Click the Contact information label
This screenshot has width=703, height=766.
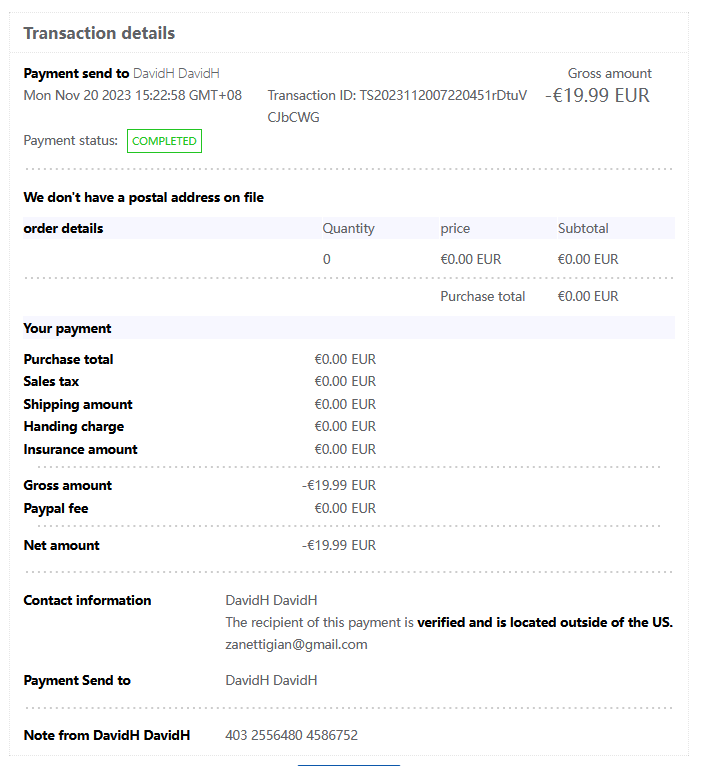tap(87, 600)
